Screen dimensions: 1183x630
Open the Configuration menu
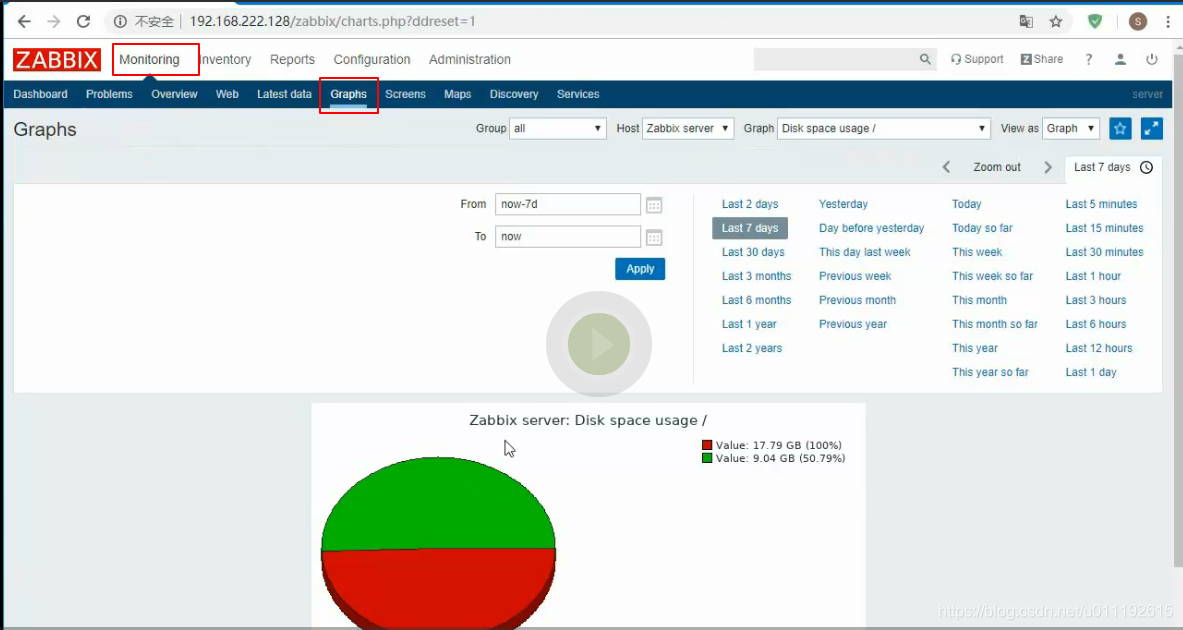point(372,59)
